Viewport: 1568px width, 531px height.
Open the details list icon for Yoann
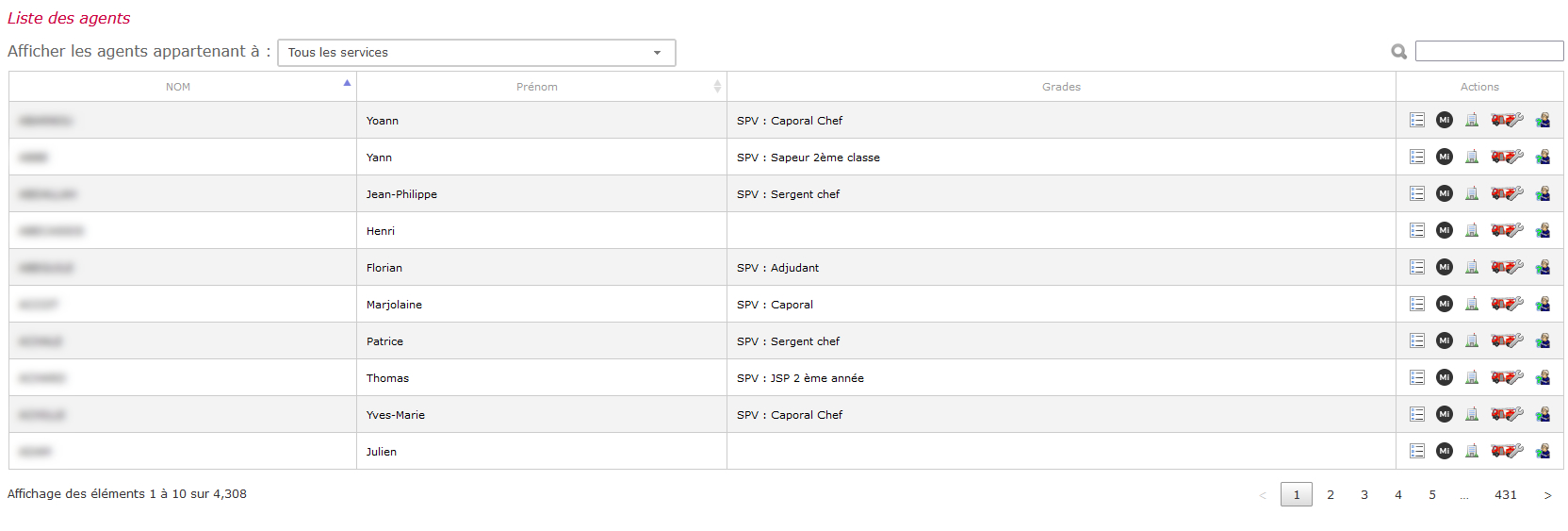pyautogui.click(x=1417, y=120)
